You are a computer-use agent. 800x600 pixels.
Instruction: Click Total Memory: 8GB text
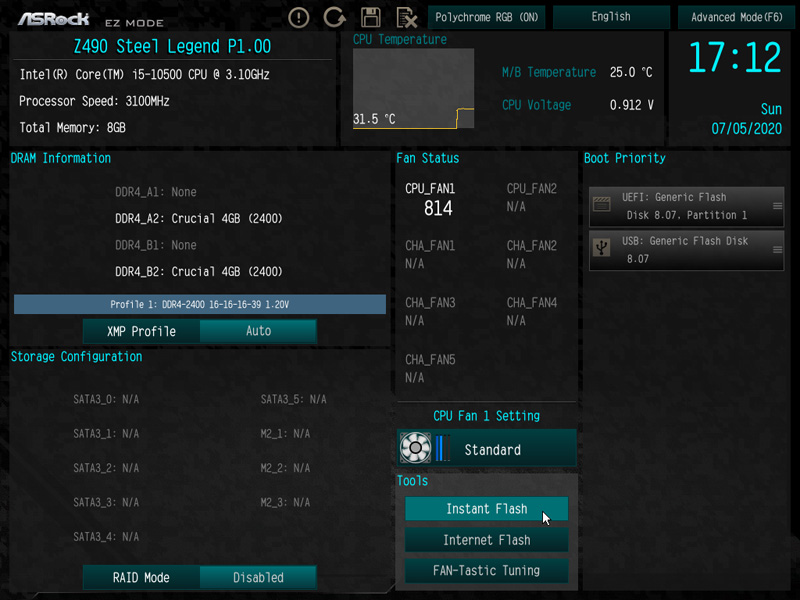[72, 128]
